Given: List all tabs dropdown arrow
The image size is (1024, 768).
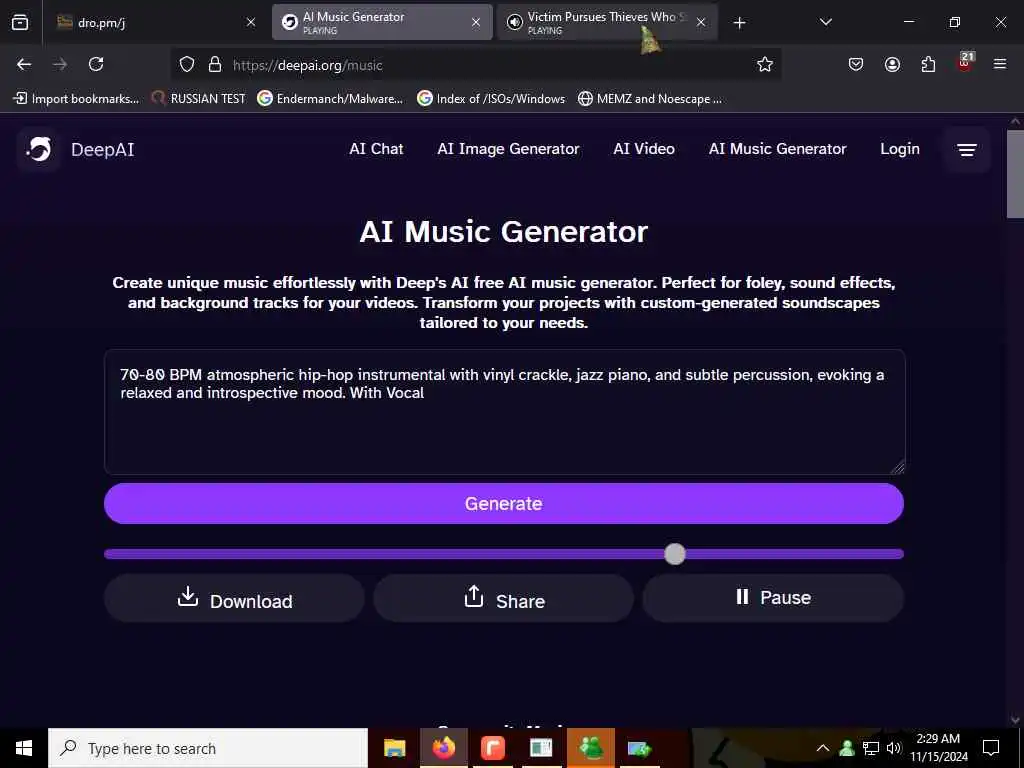Looking at the screenshot, I should point(825,22).
